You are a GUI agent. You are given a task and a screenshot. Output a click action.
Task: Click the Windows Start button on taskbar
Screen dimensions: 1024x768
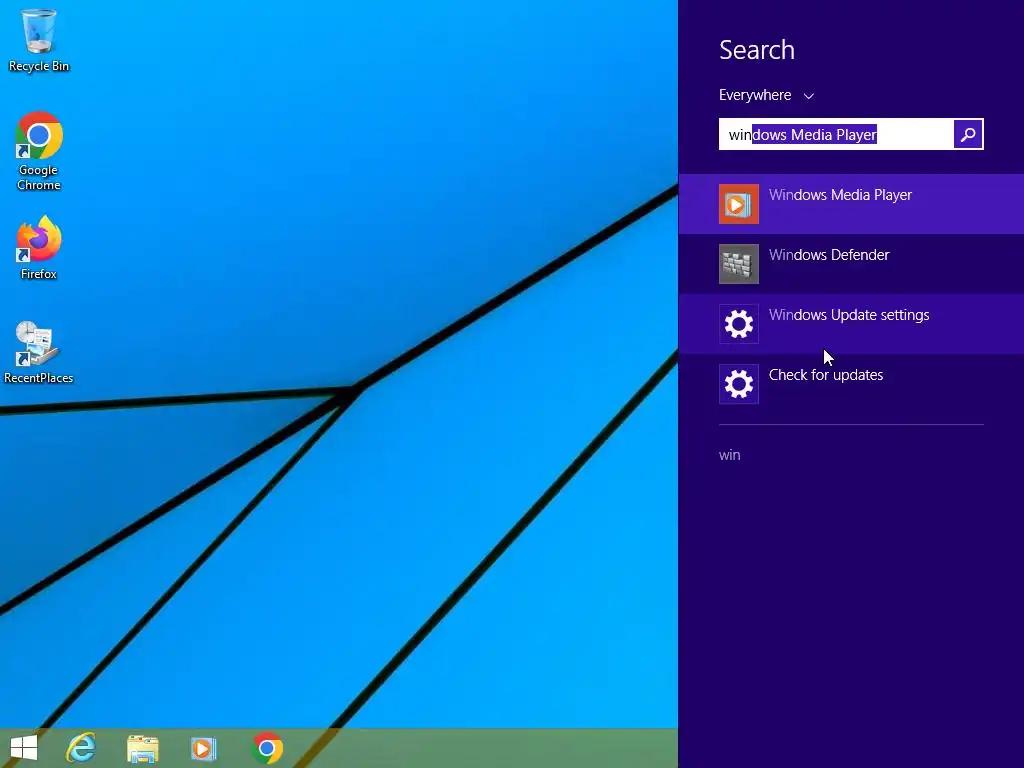24,748
